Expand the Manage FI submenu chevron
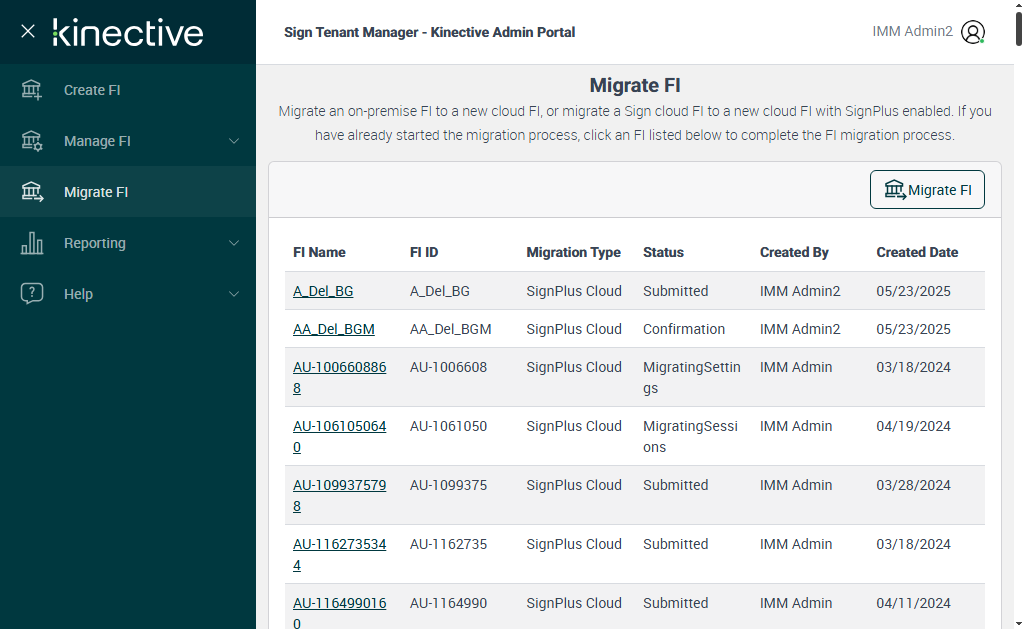The image size is (1024, 629). point(234,141)
